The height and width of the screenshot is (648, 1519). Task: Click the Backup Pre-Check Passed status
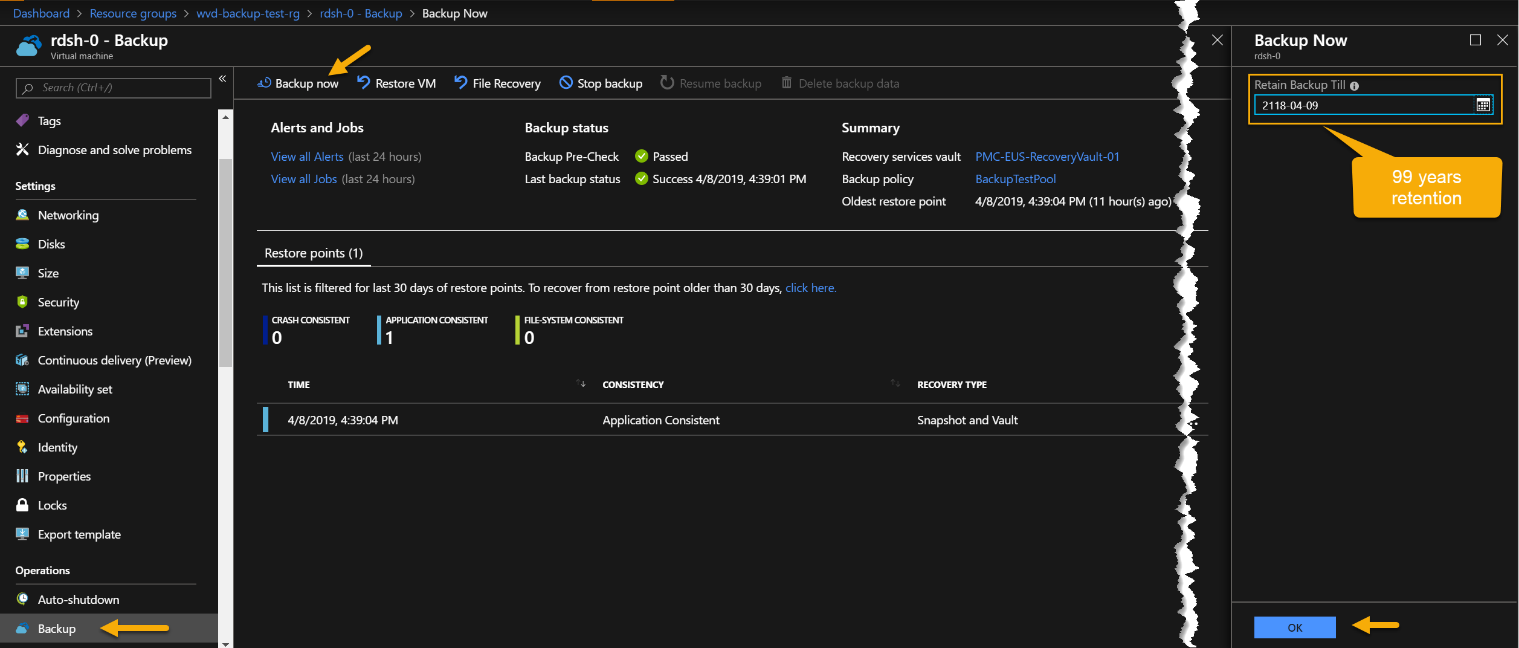pos(661,157)
